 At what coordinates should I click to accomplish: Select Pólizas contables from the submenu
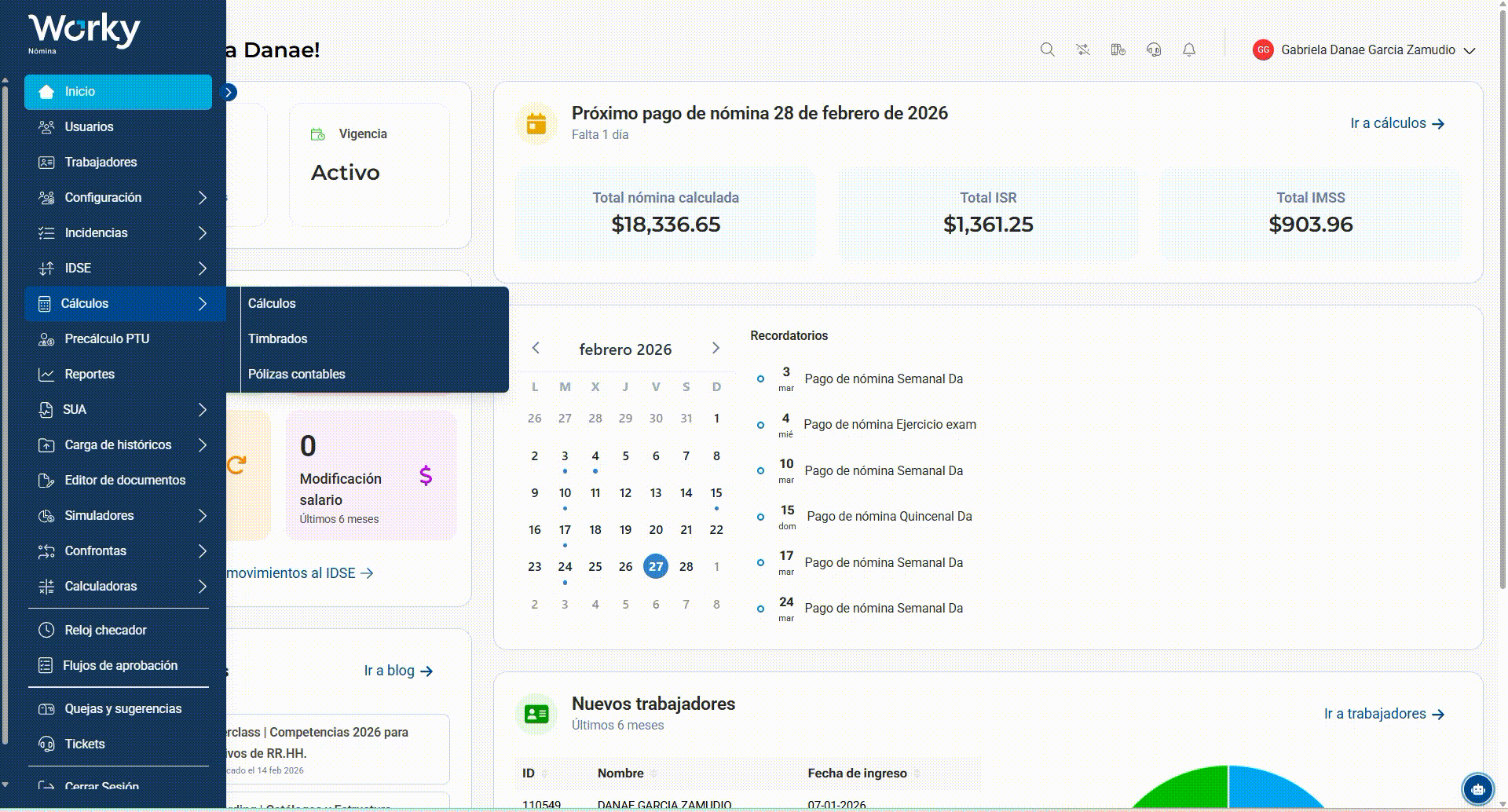coord(296,374)
